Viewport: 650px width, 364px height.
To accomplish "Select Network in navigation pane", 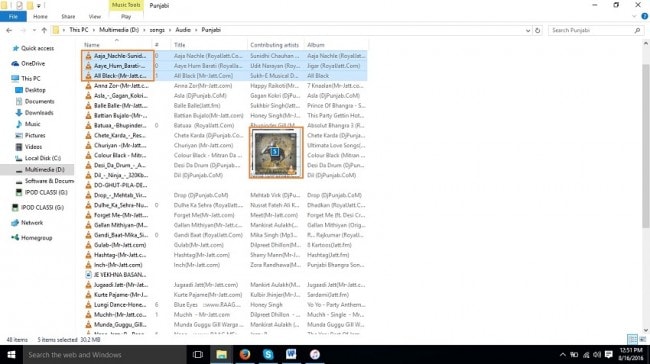I will [x=32, y=223].
